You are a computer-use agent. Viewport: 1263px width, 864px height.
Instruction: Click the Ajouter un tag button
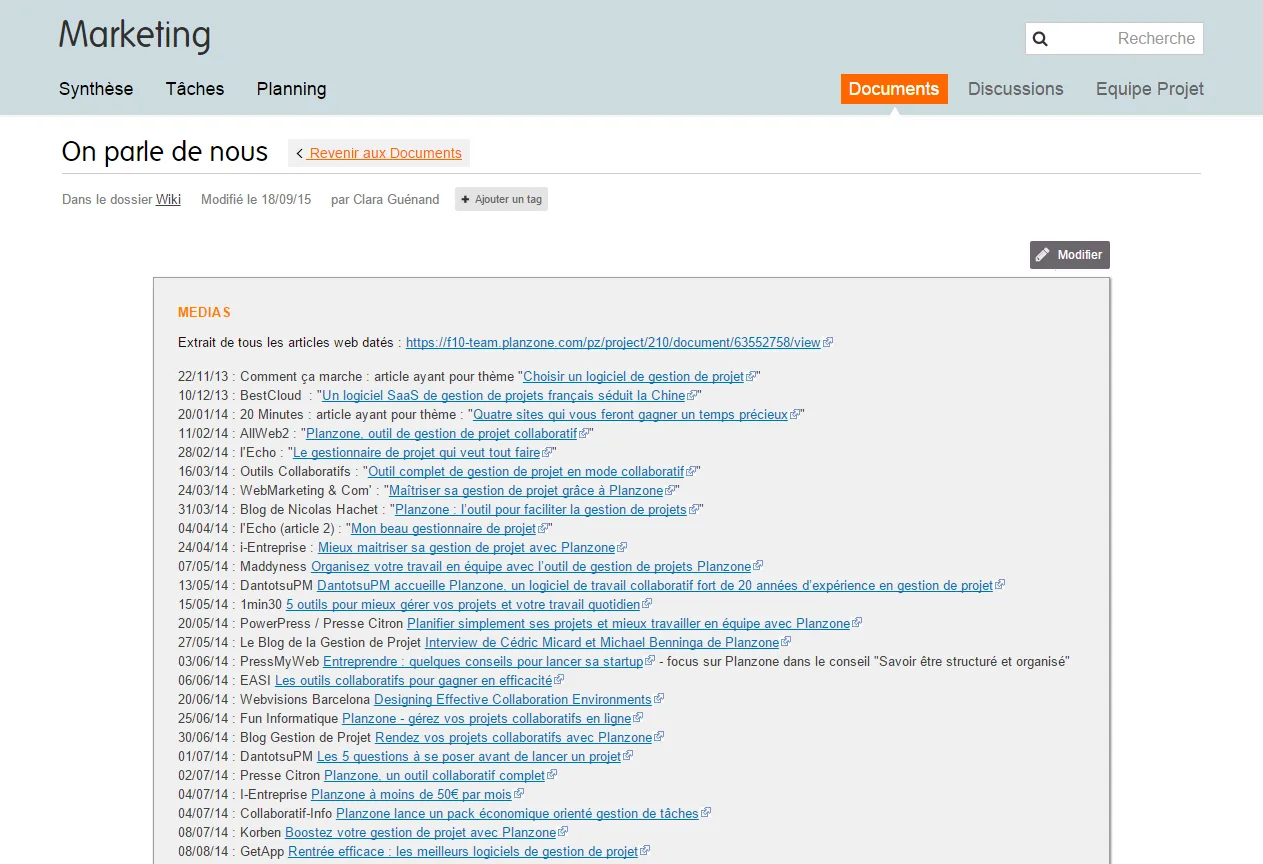(501, 199)
